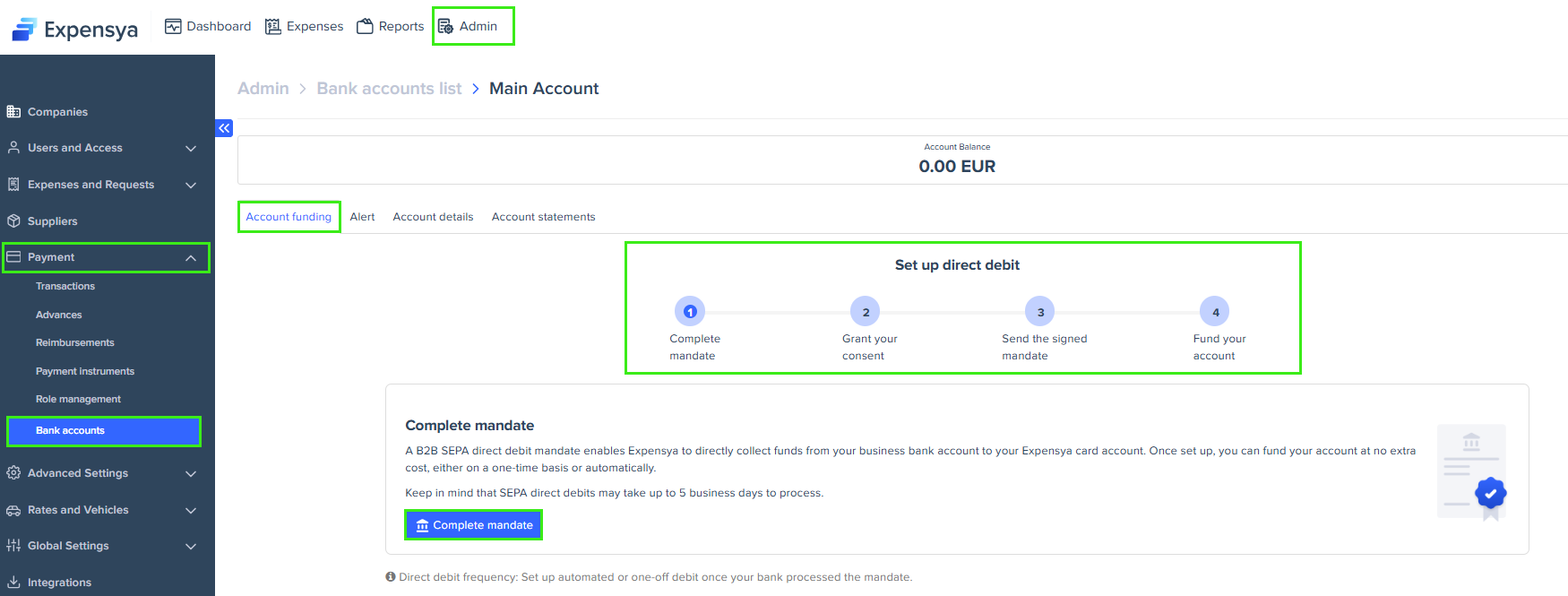
Task: Click the Expenses and Requests receipt icon
Action: click(13, 185)
